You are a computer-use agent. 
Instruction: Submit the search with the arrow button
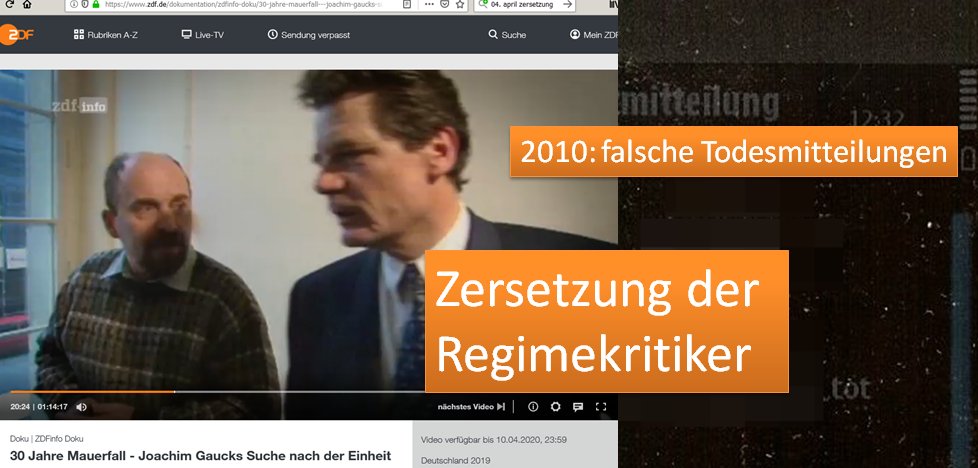click(x=567, y=4)
